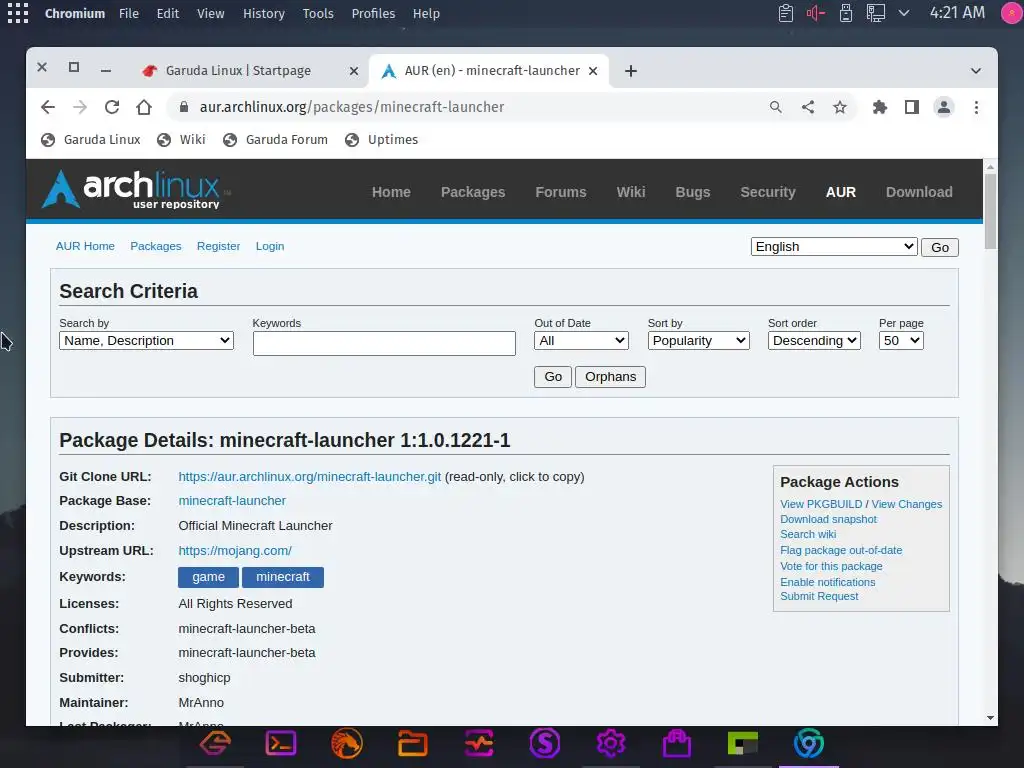1024x768 pixels.
Task: Go to Packages in Arch navigation bar
Action: click(x=473, y=192)
